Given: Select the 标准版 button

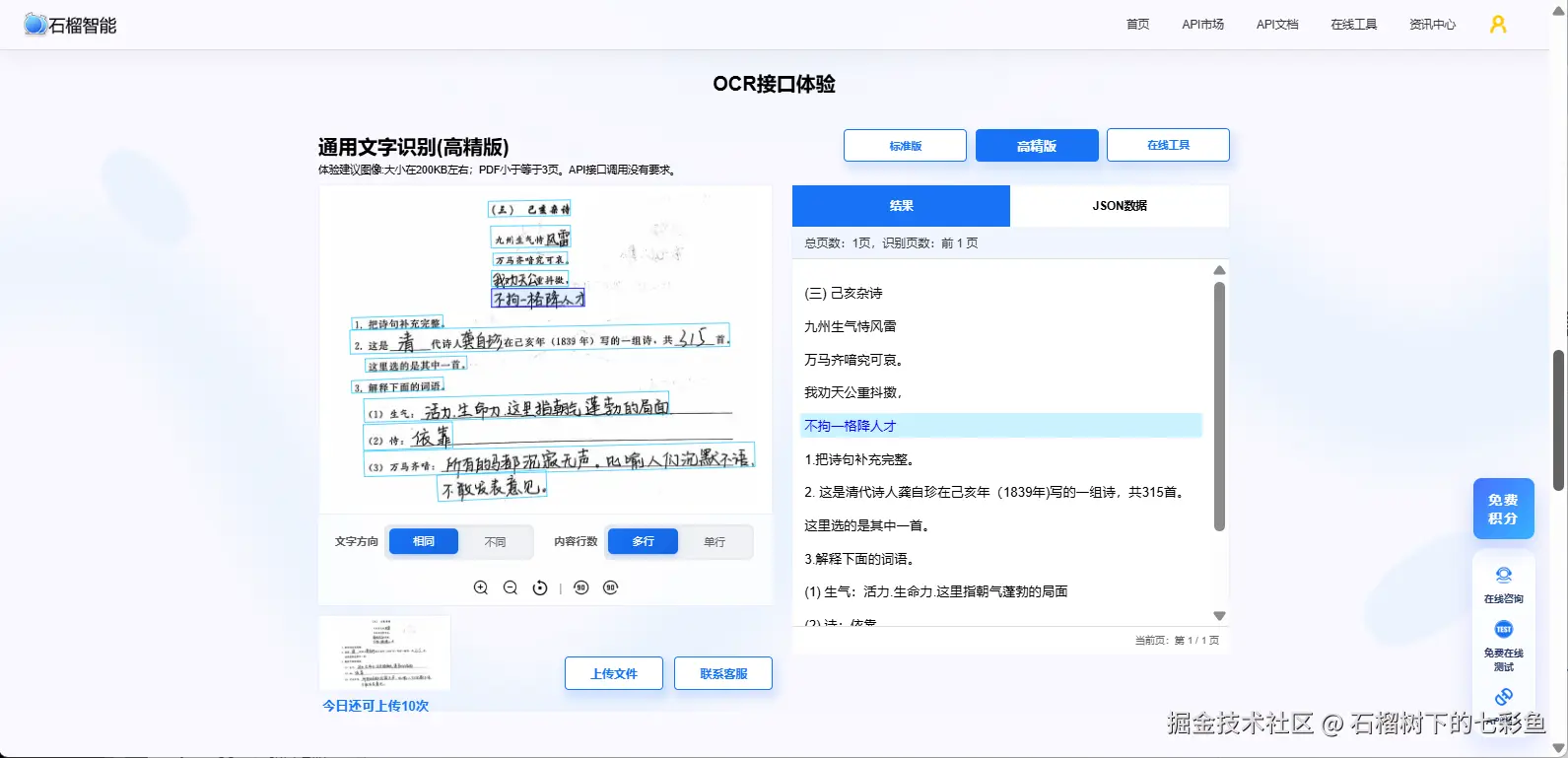Looking at the screenshot, I should (x=905, y=145).
